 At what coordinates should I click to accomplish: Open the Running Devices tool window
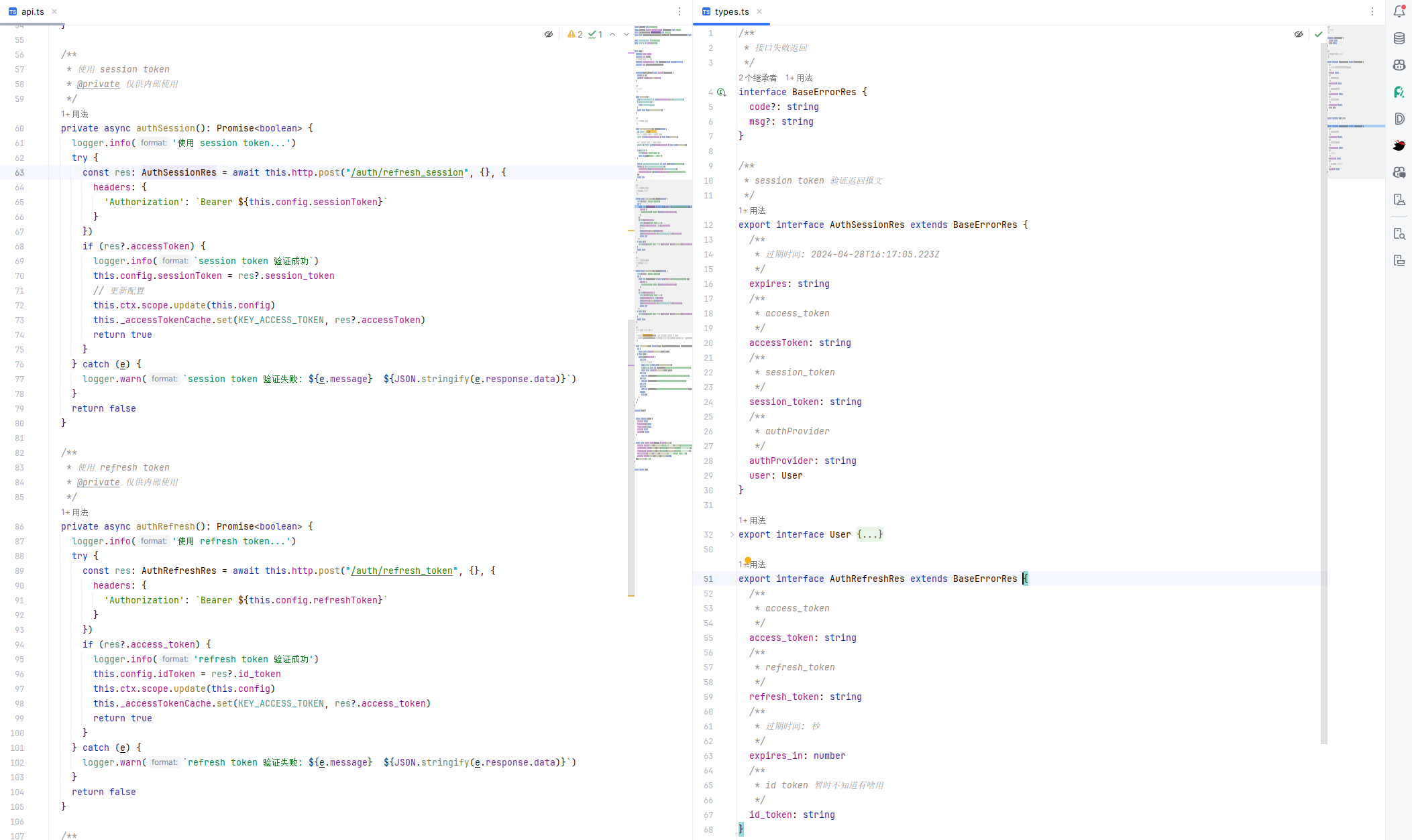click(x=1399, y=261)
